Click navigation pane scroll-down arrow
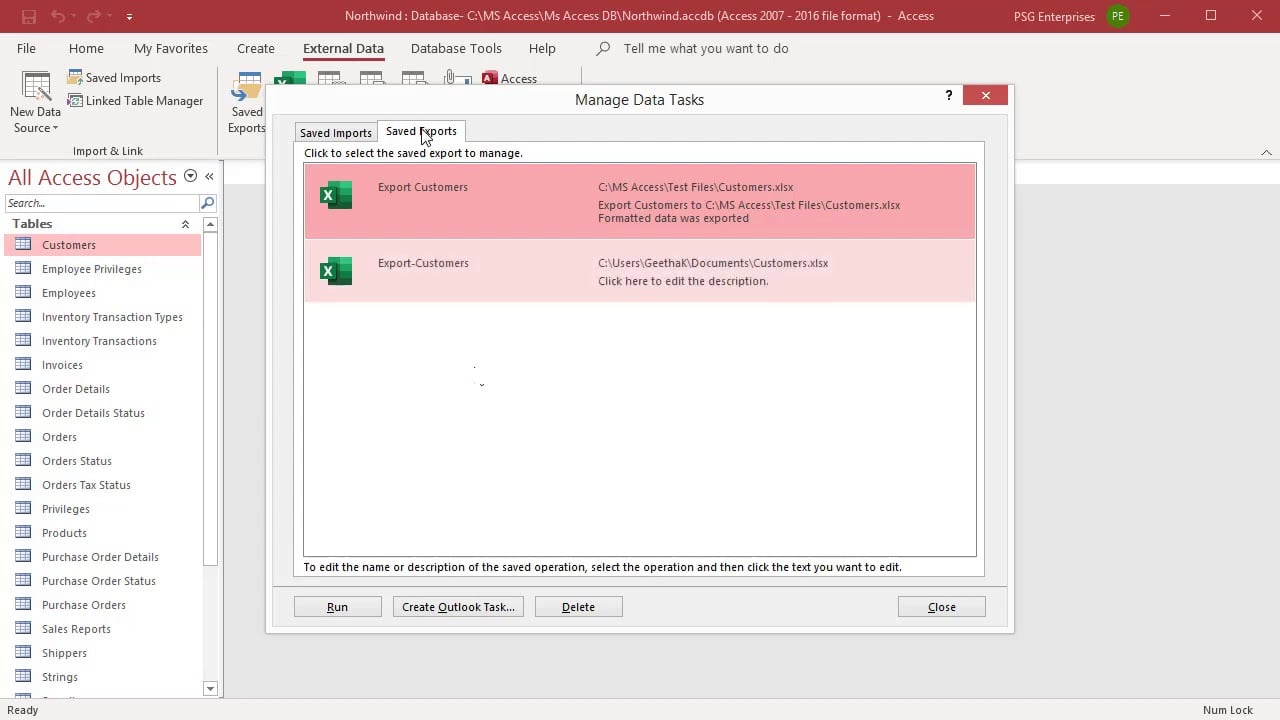 click(210, 688)
